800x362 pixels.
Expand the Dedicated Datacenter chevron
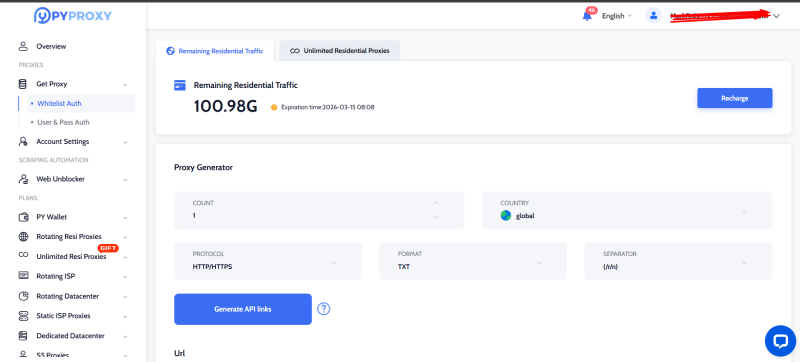[125, 337]
